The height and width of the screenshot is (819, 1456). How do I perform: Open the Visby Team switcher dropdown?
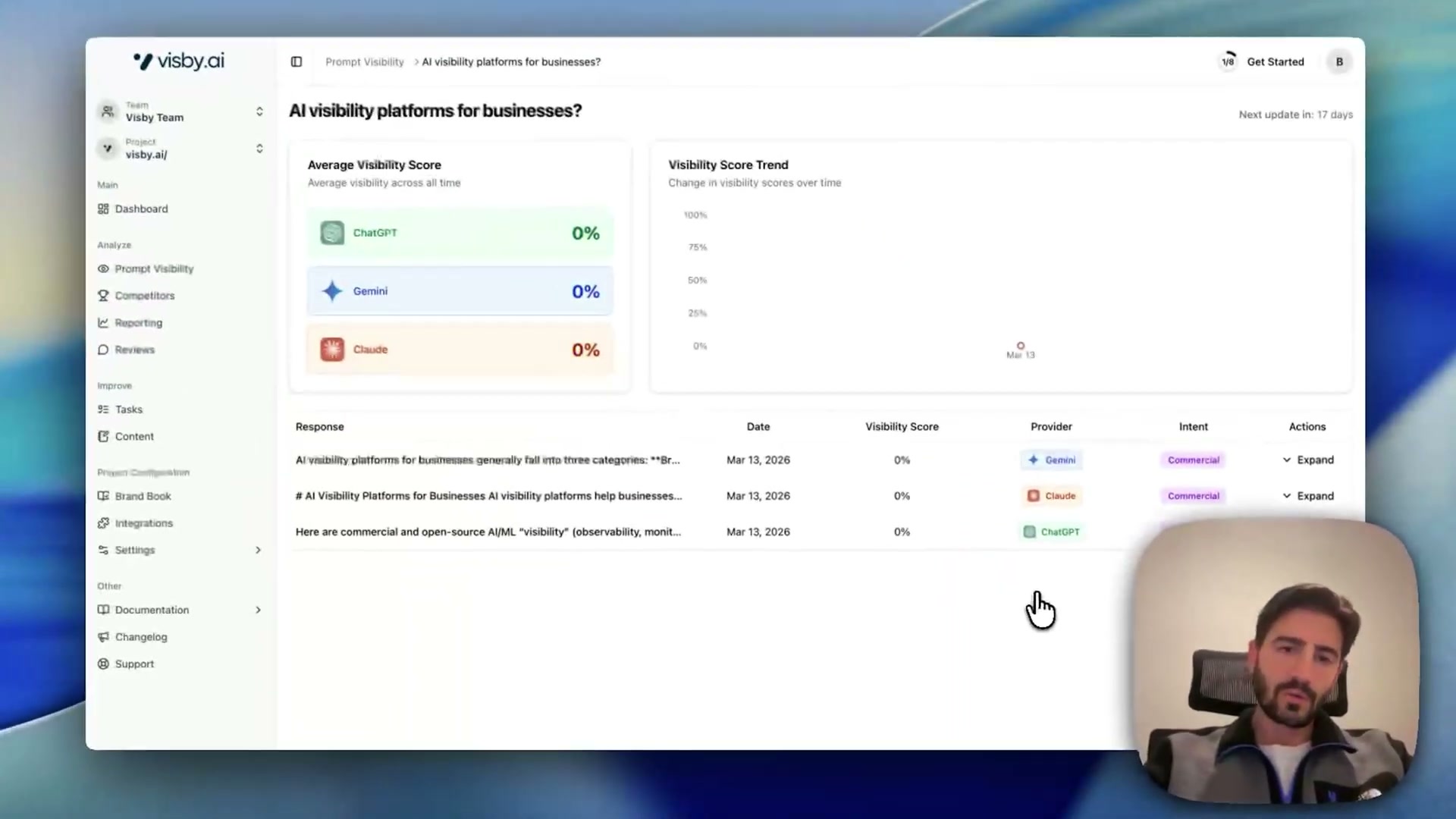[x=180, y=111]
